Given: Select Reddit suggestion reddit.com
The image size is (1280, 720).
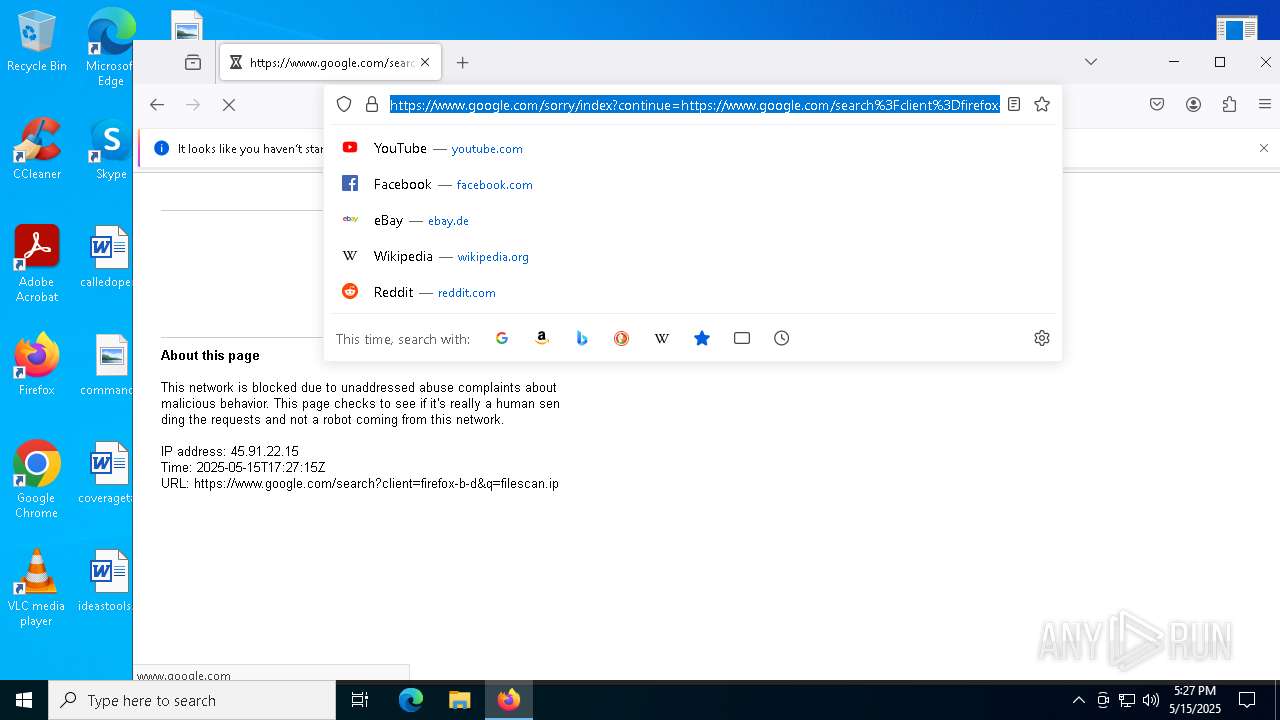Looking at the screenshot, I should 693,292.
